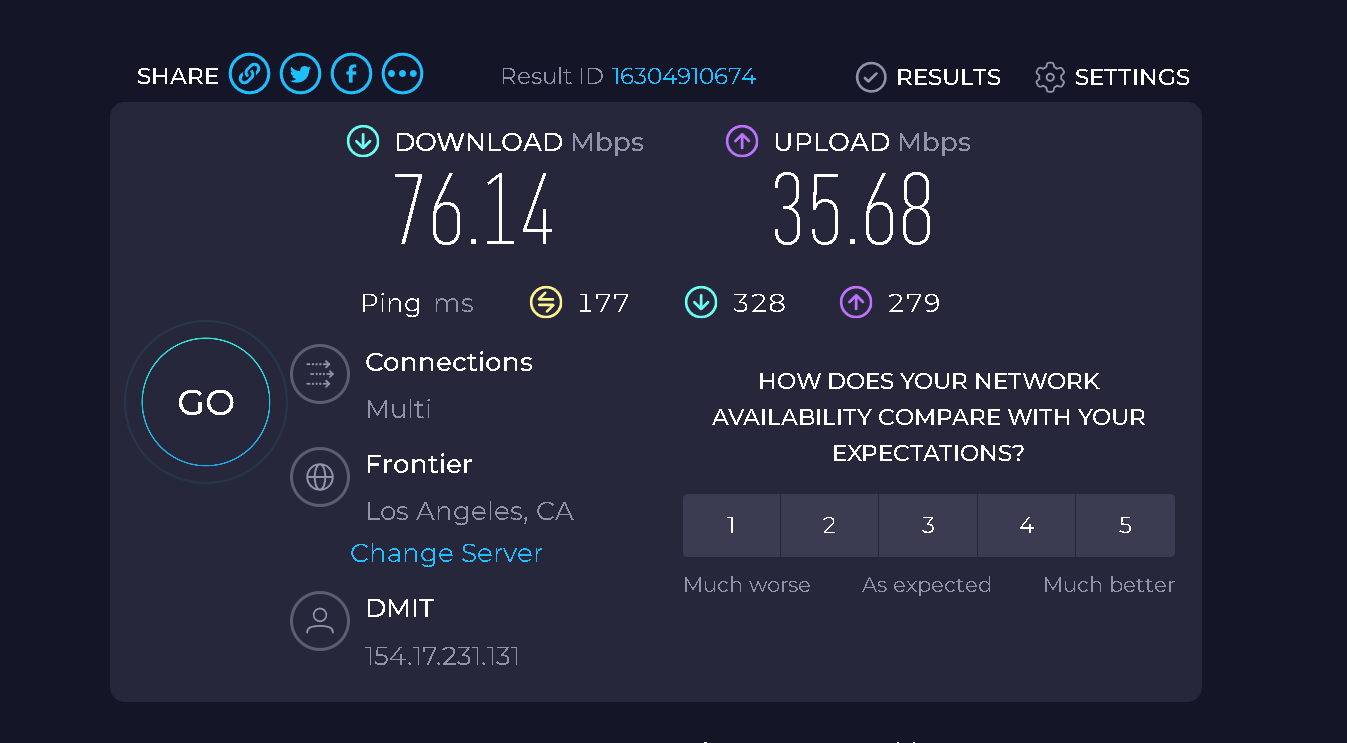
Task: Share the result on Twitter
Action: pyautogui.click(x=300, y=74)
